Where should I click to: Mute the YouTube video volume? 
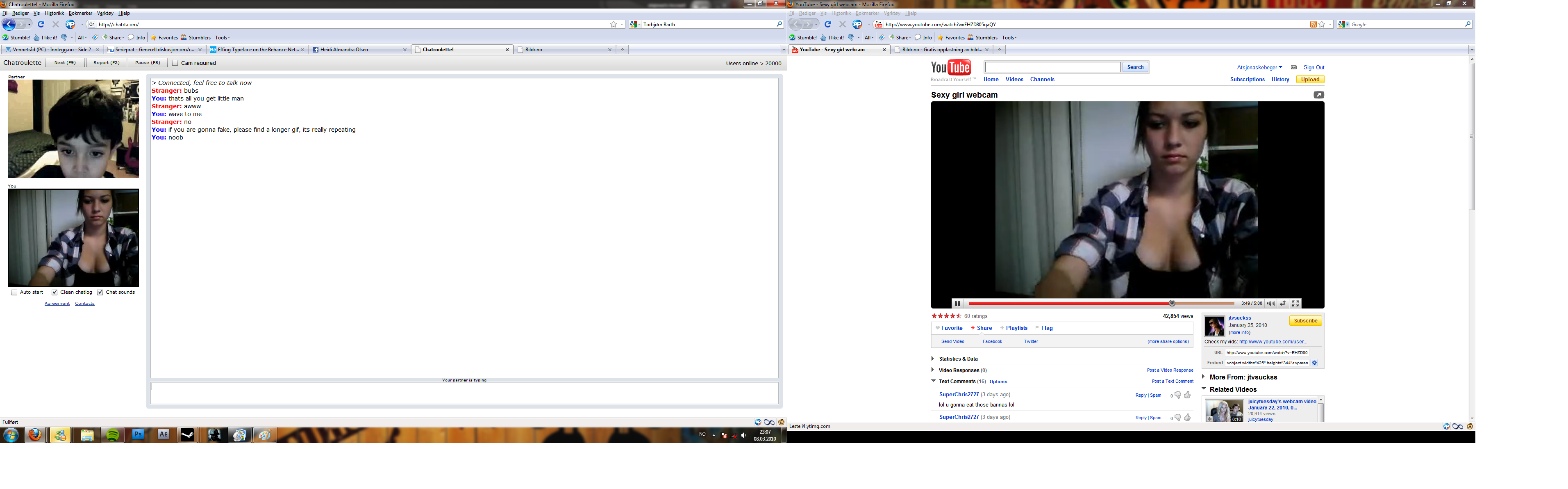[1270, 303]
